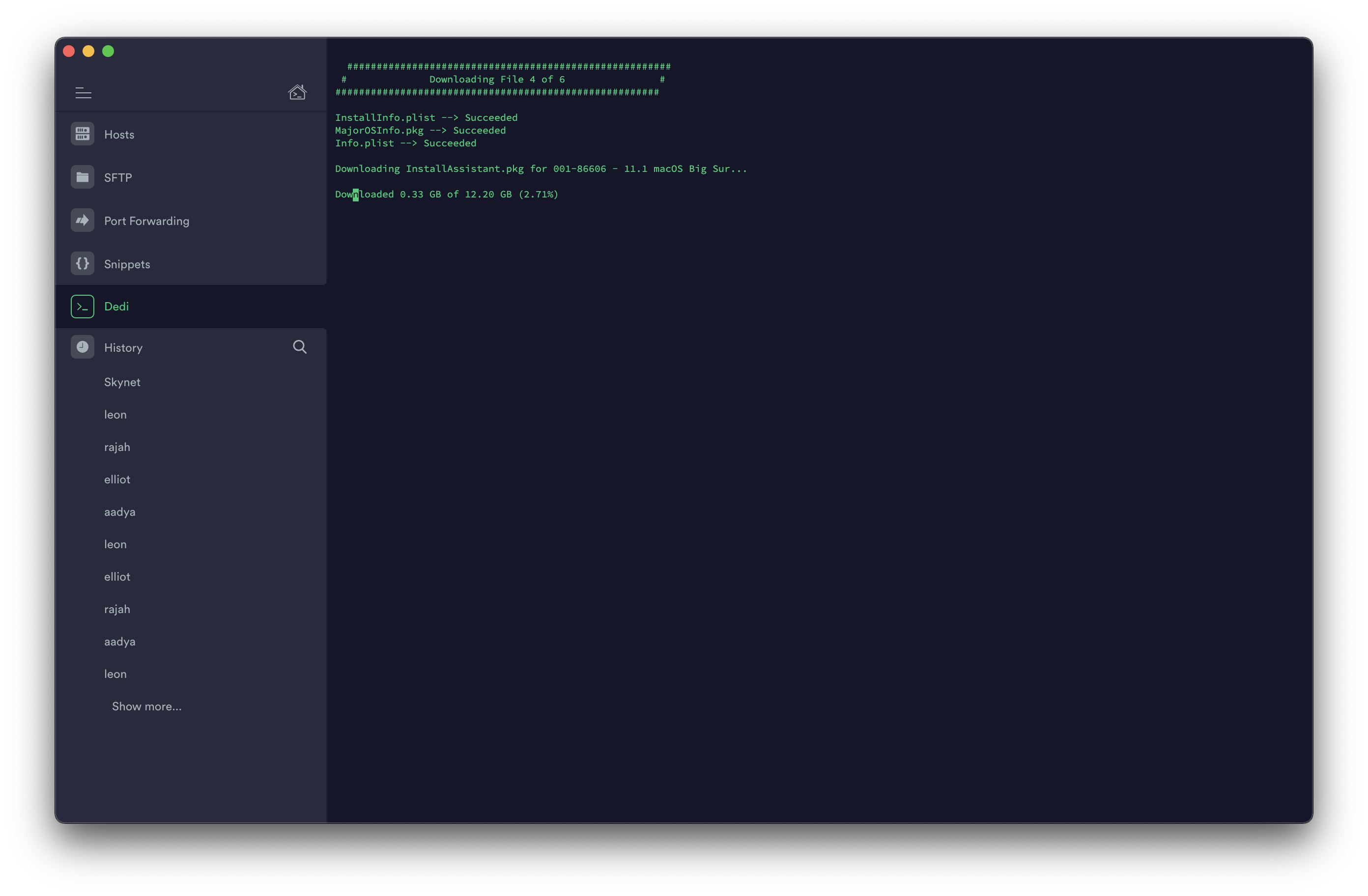Search history with the magnifier icon

pyautogui.click(x=299, y=347)
